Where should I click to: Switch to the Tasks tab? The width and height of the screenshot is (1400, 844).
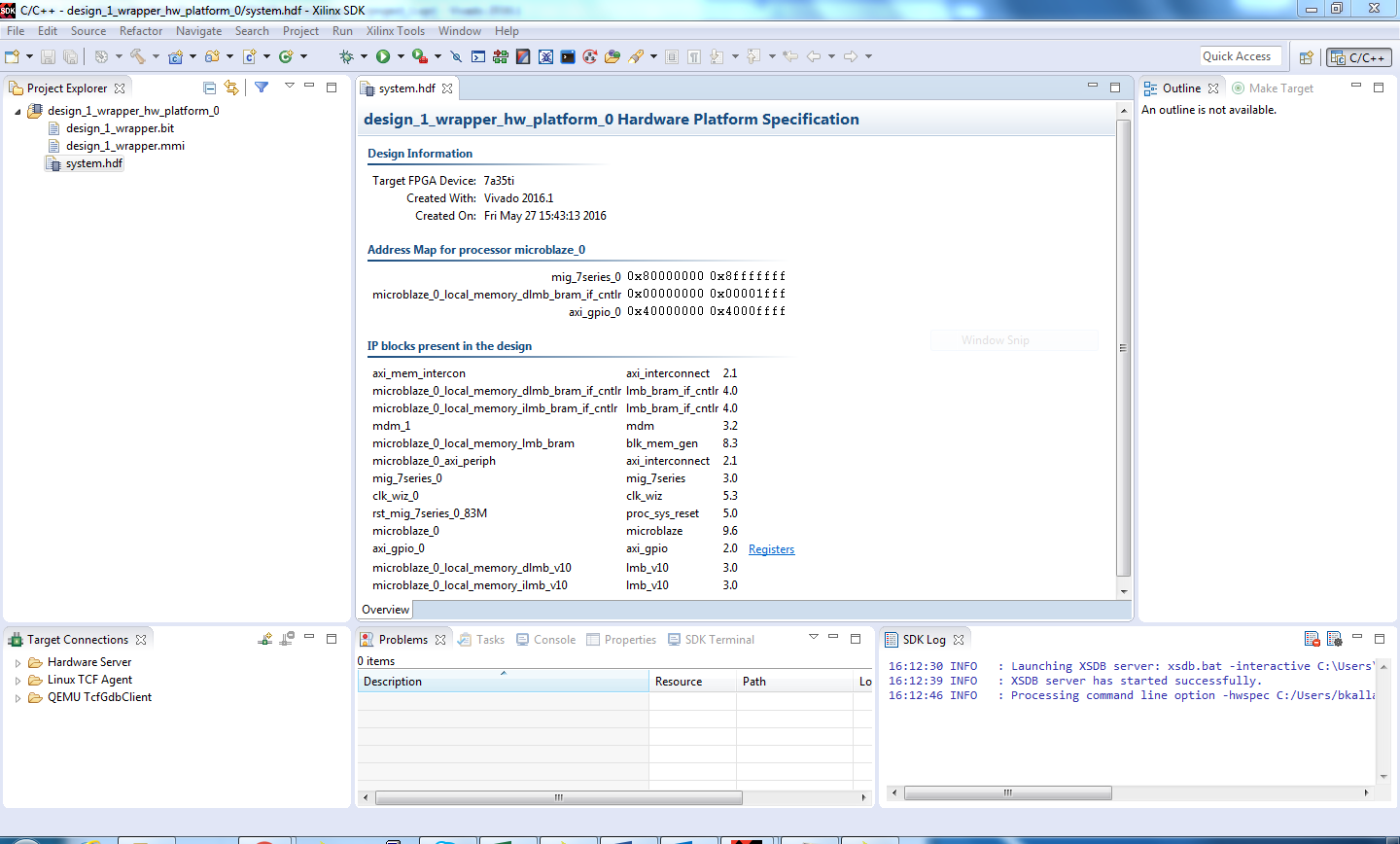481,640
